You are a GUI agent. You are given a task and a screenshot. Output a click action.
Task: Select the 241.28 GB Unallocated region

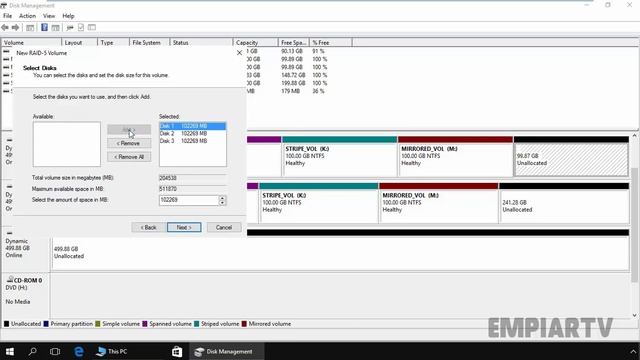tap(564, 206)
